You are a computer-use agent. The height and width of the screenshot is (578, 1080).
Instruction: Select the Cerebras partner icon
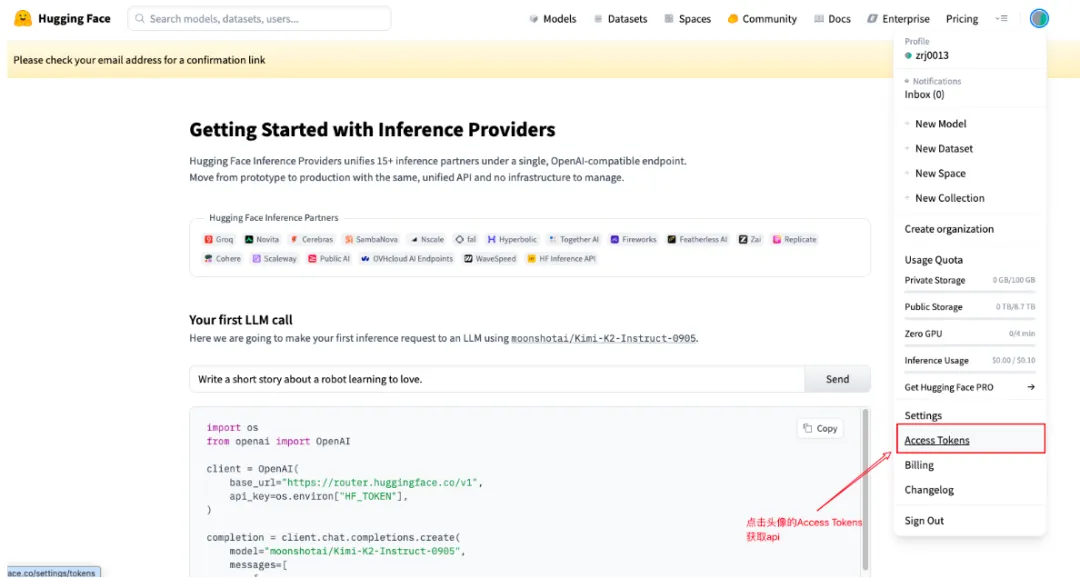pos(294,240)
